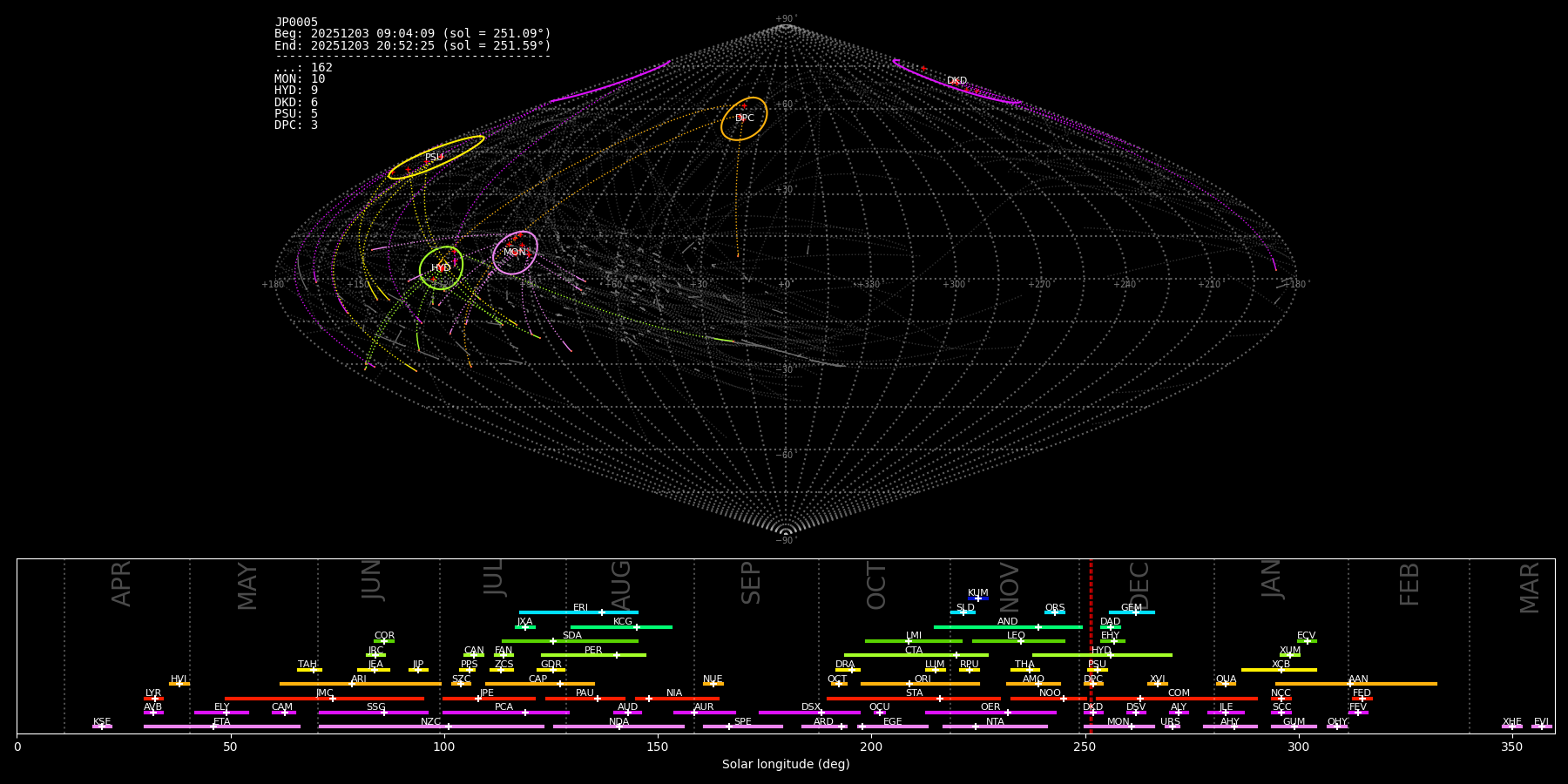Click the STA shower bar in the timeline
Image resolution: width=1568 pixels, height=784 pixels.
[x=914, y=699]
